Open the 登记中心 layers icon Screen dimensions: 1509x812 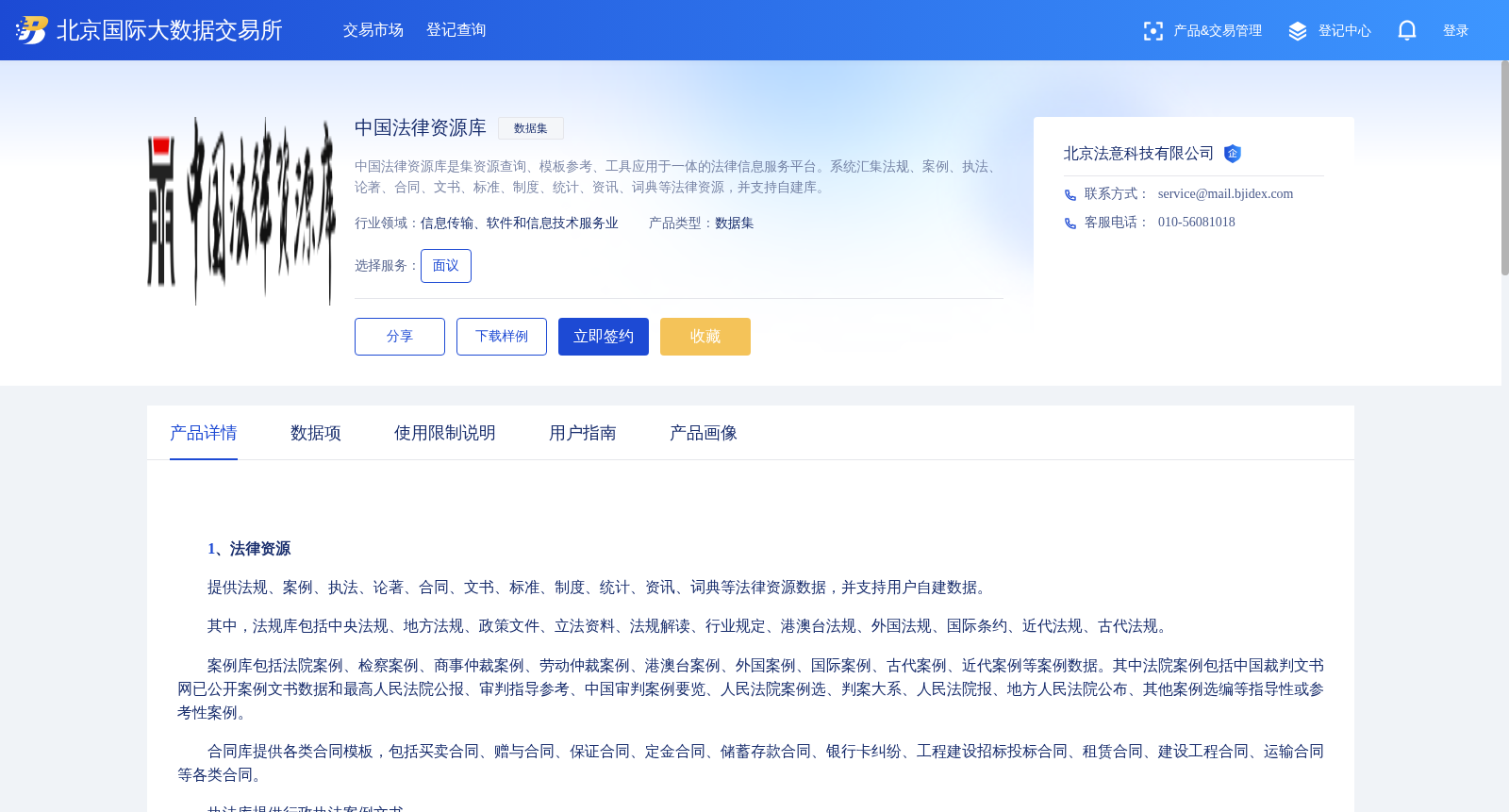pyautogui.click(x=1298, y=31)
